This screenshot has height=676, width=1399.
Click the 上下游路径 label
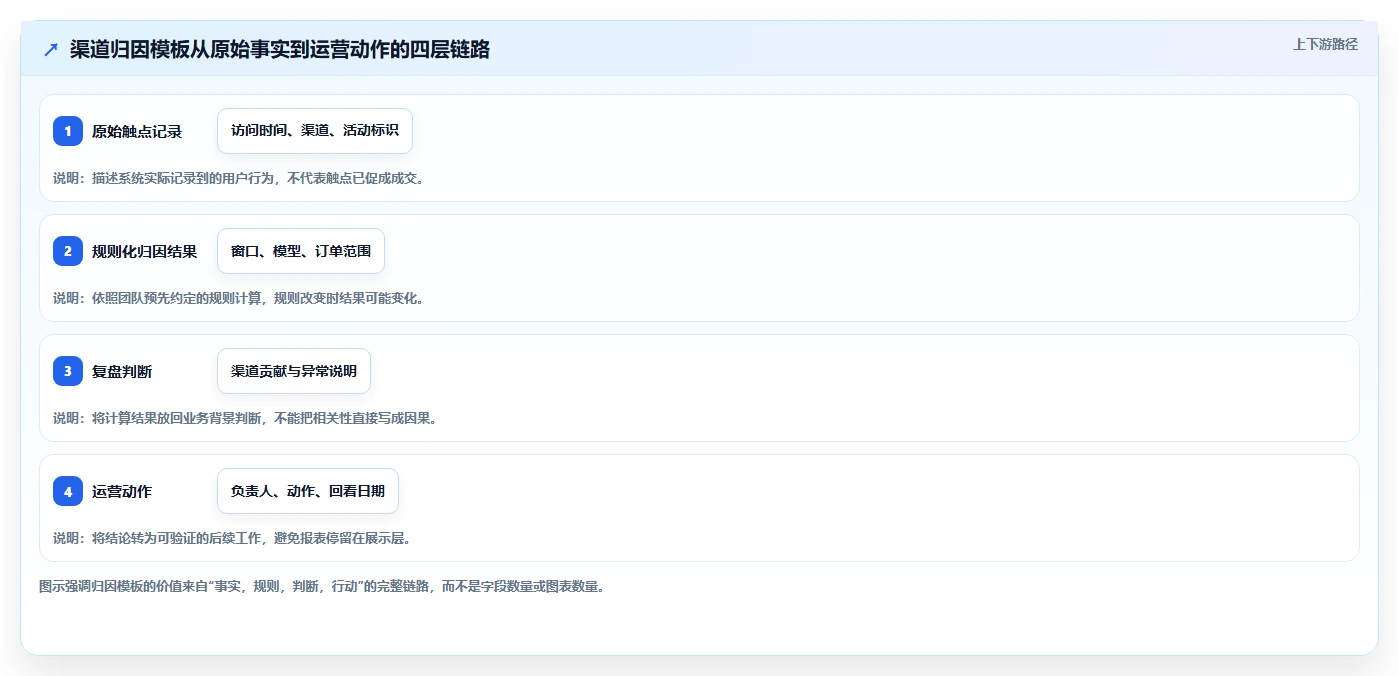(x=1325, y=44)
